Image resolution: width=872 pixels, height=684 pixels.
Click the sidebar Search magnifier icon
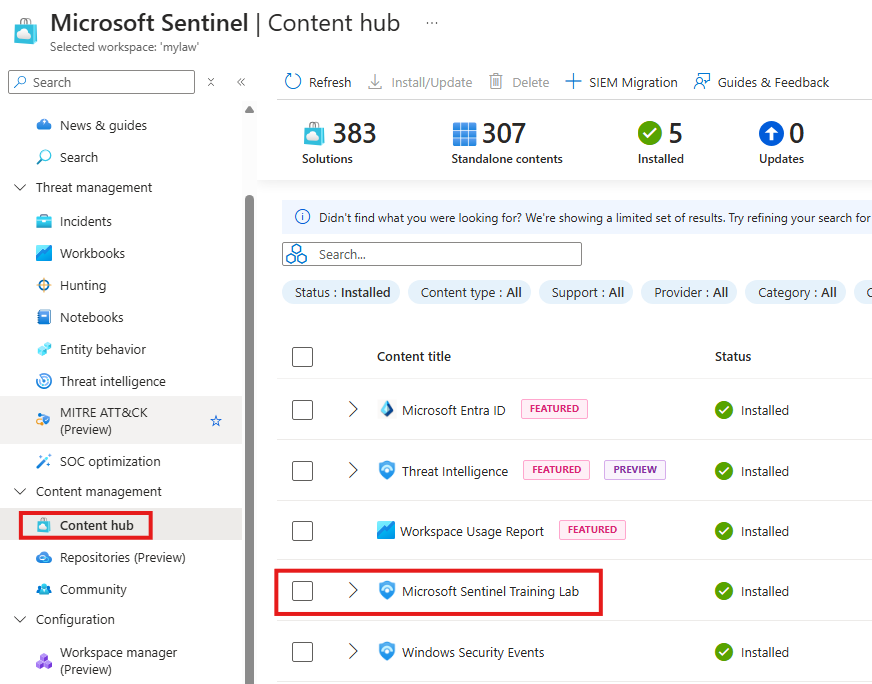(44, 157)
